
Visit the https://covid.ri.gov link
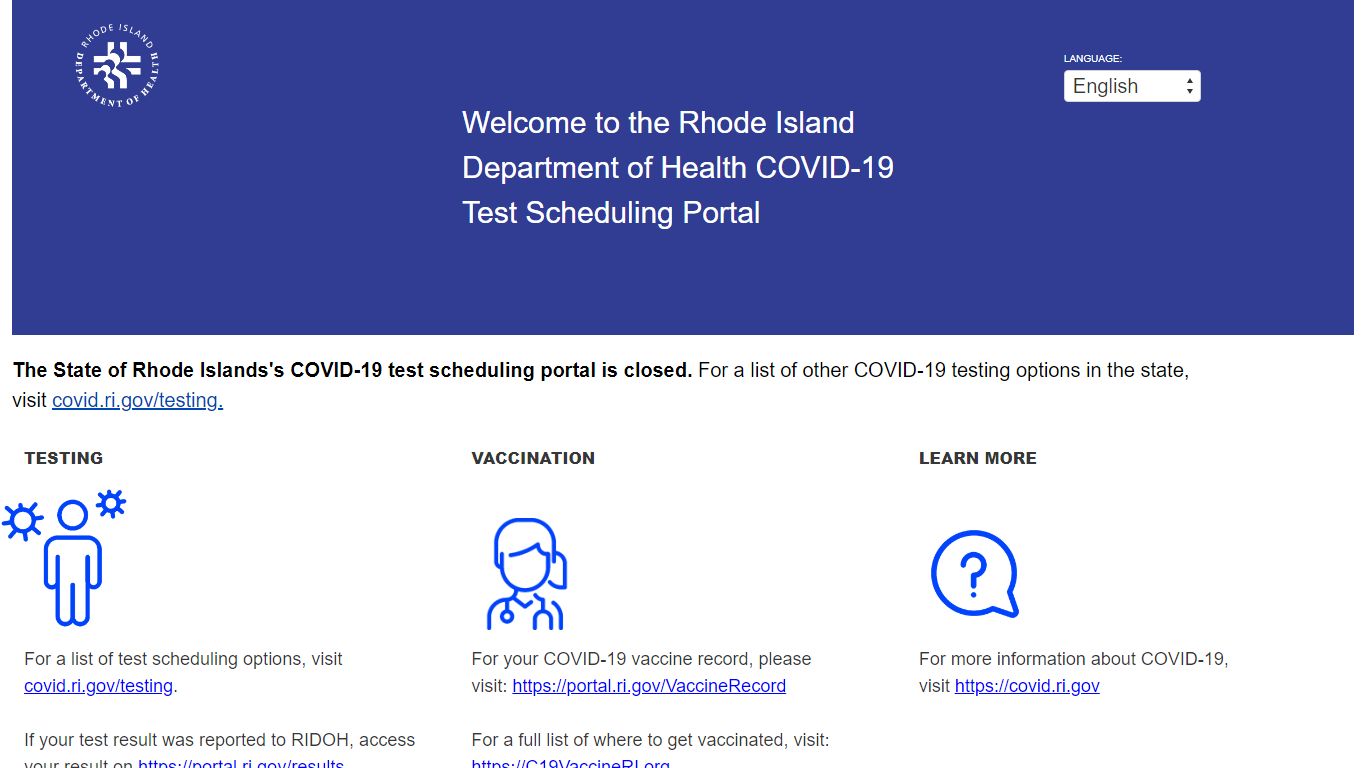pyautogui.click(x=1027, y=686)
